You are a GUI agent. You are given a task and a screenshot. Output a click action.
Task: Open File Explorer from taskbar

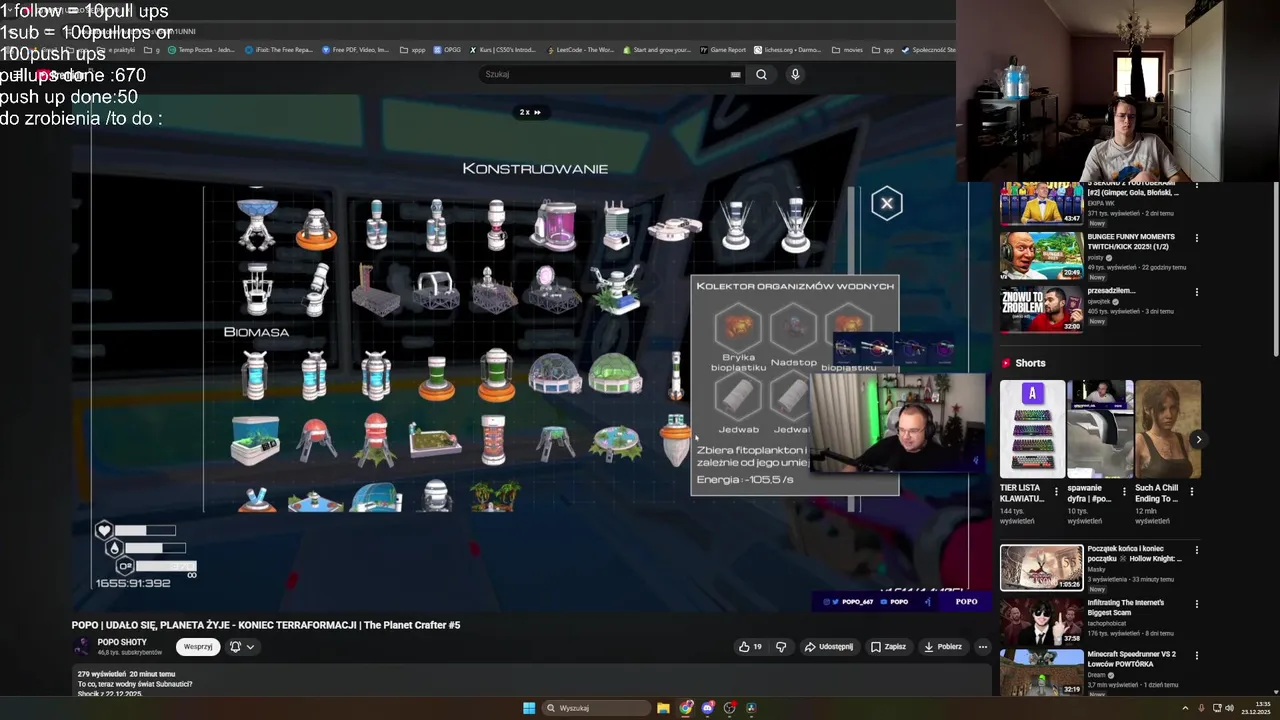pos(663,708)
